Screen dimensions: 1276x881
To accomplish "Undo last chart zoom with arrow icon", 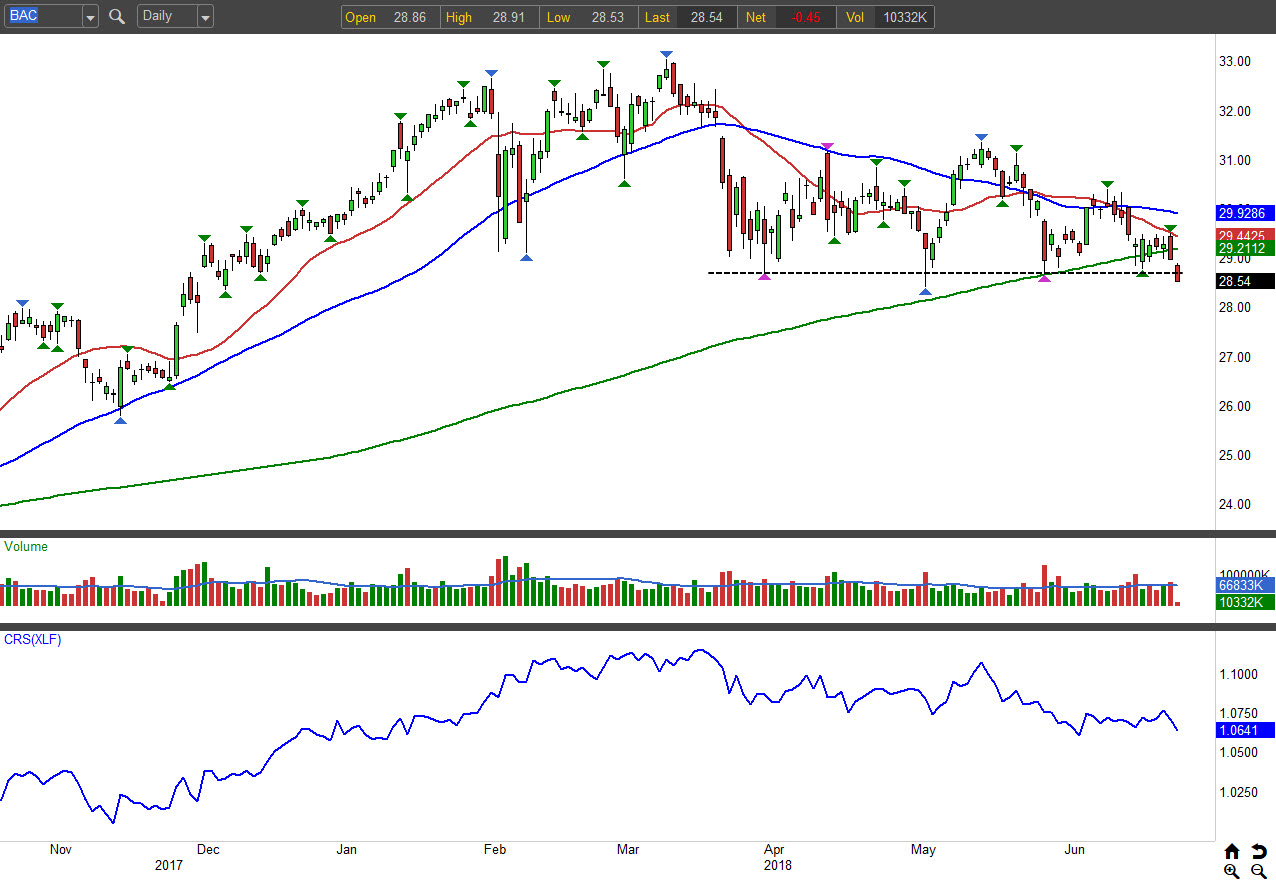I will click(x=1259, y=852).
